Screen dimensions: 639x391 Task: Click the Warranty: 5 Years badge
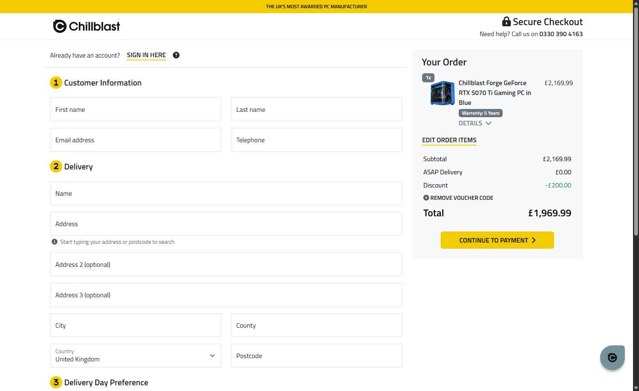(480, 113)
